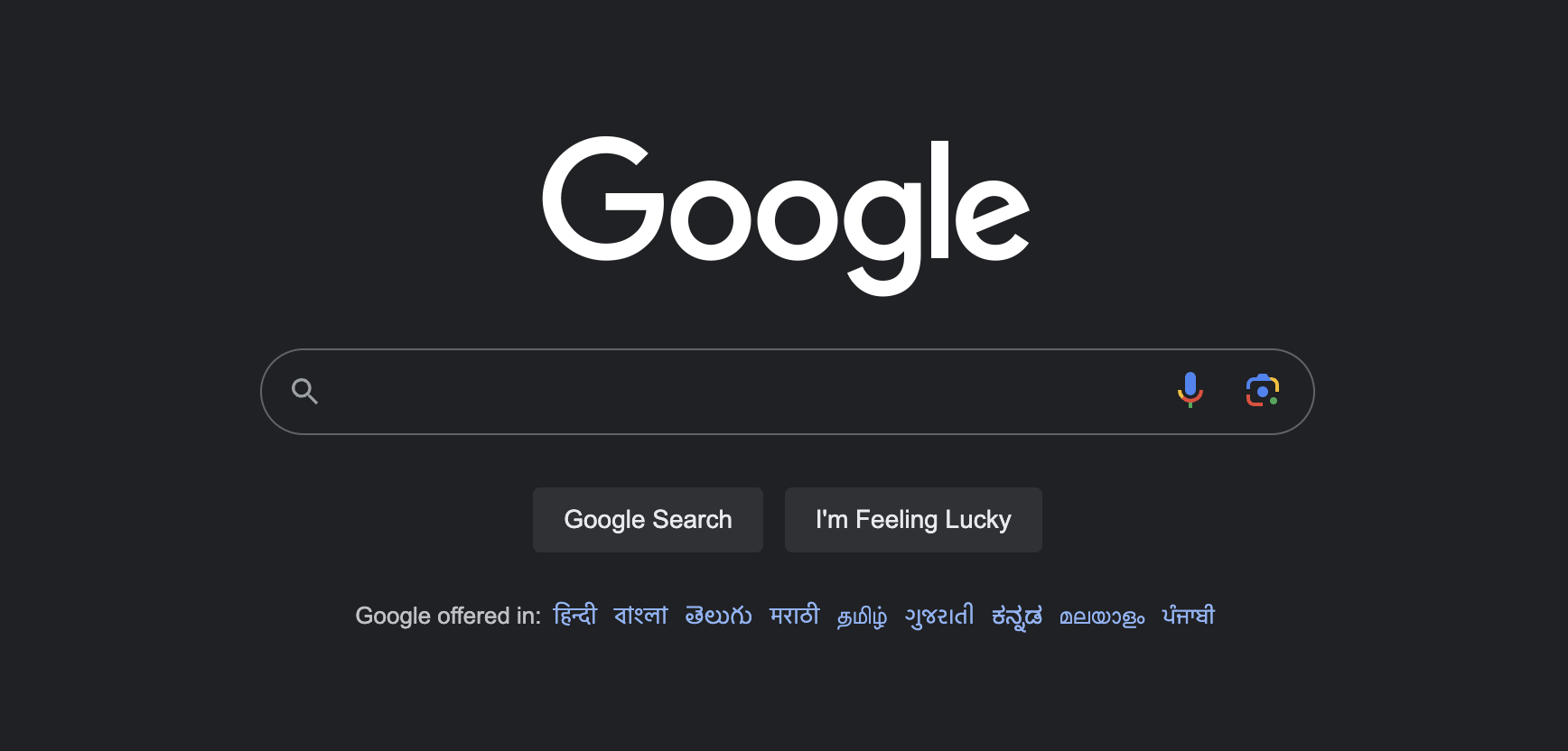
Task: Click the I'm Feeling Lucky button
Action: (912, 519)
